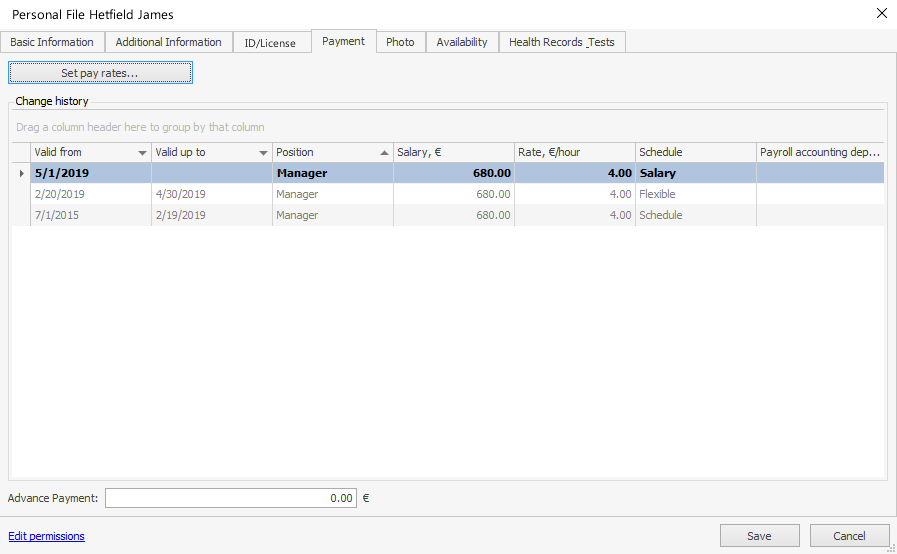Screen dimensions: 897x554
Task: Open the Valid up to column filter dropdown
Action: (x=263, y=153)
